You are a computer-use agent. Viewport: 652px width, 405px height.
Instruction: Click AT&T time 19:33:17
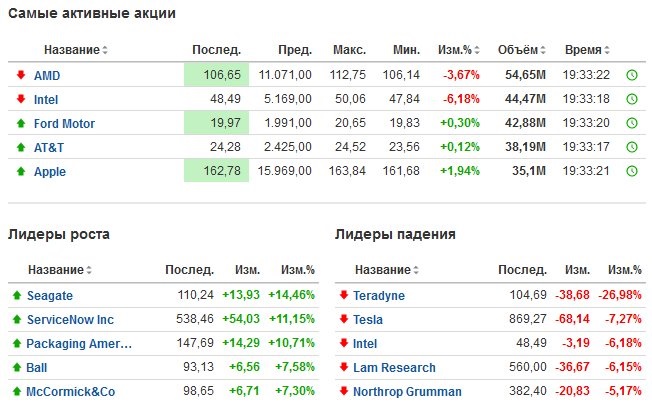[x=586, y=147]
